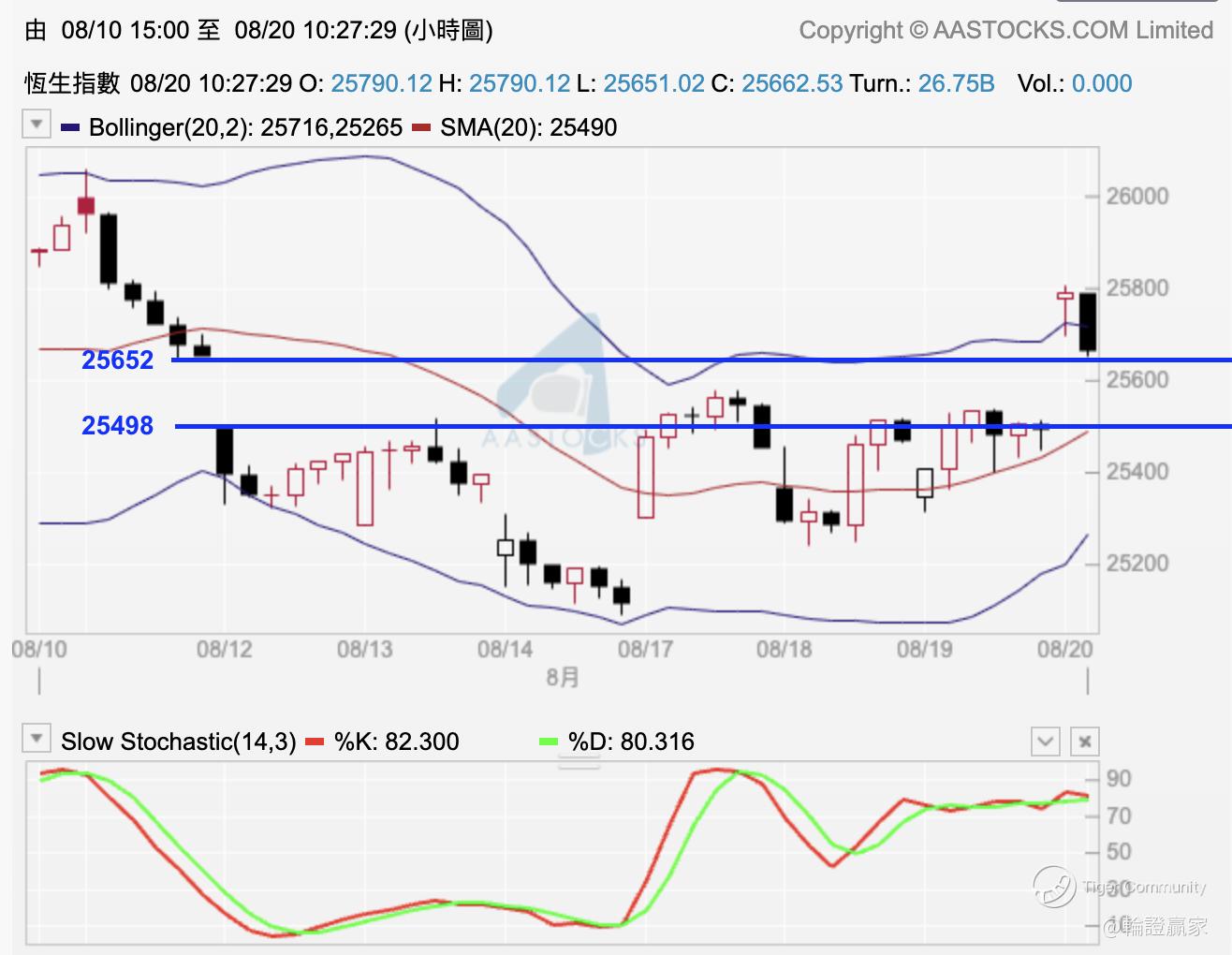Click the 08/17 date axis label

pos(645,649)
